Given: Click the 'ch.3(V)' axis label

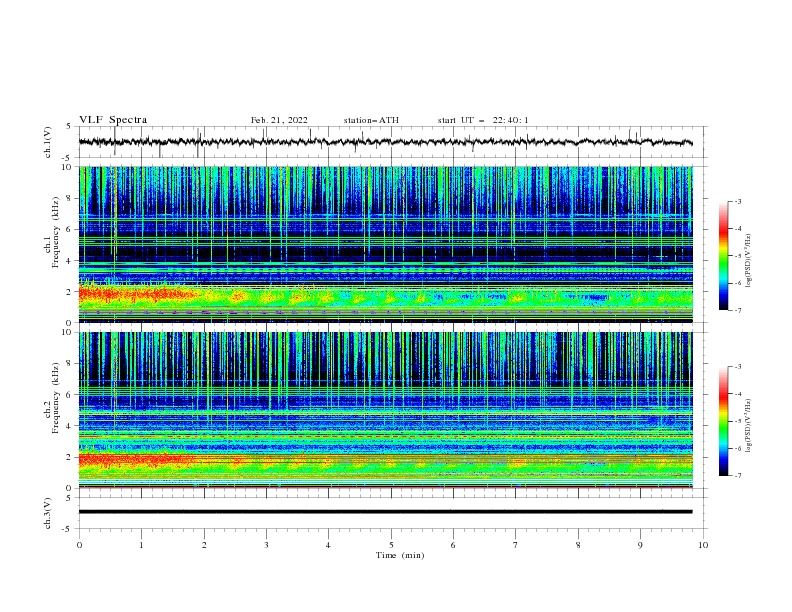Looking at the screenshot, I should [x=48, y=513].
